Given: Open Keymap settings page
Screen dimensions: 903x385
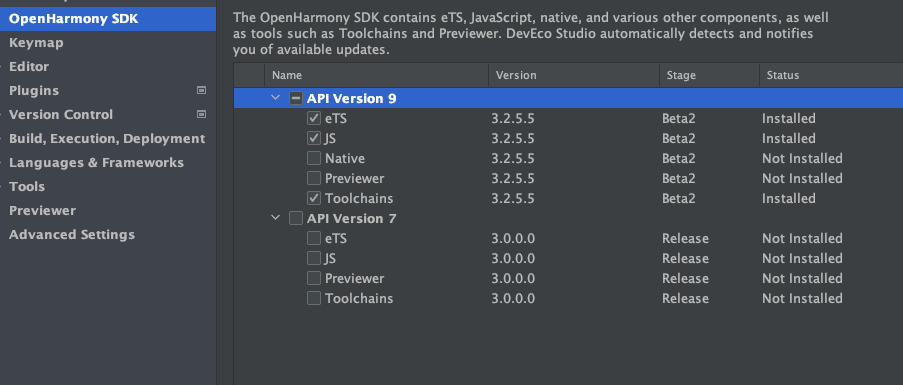Looking at the screenshot, I should pyautogui.click(x=36, y=43).
